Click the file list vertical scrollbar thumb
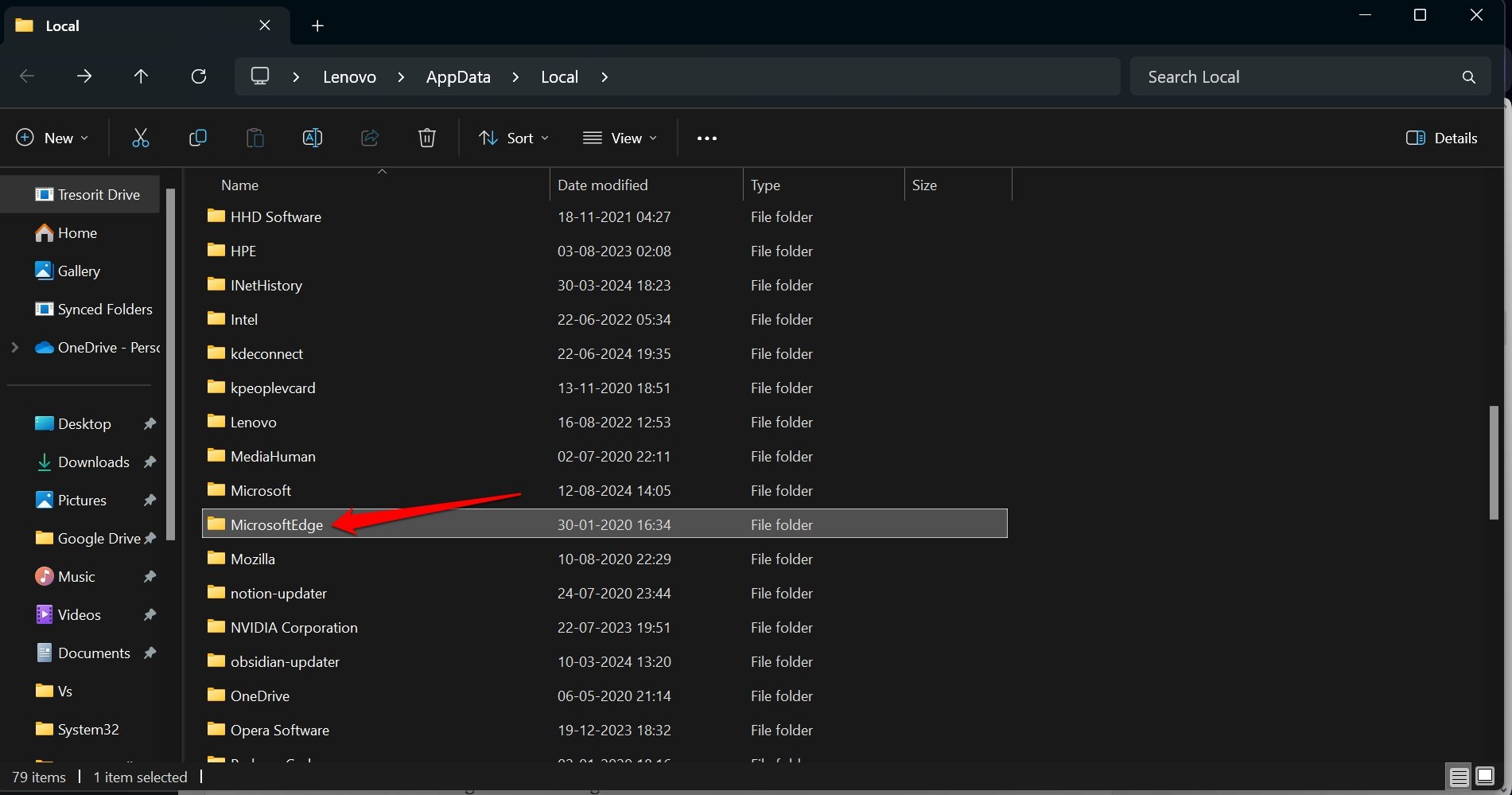This screenshot has height=795, width=1512. [x=1494, y=462]
